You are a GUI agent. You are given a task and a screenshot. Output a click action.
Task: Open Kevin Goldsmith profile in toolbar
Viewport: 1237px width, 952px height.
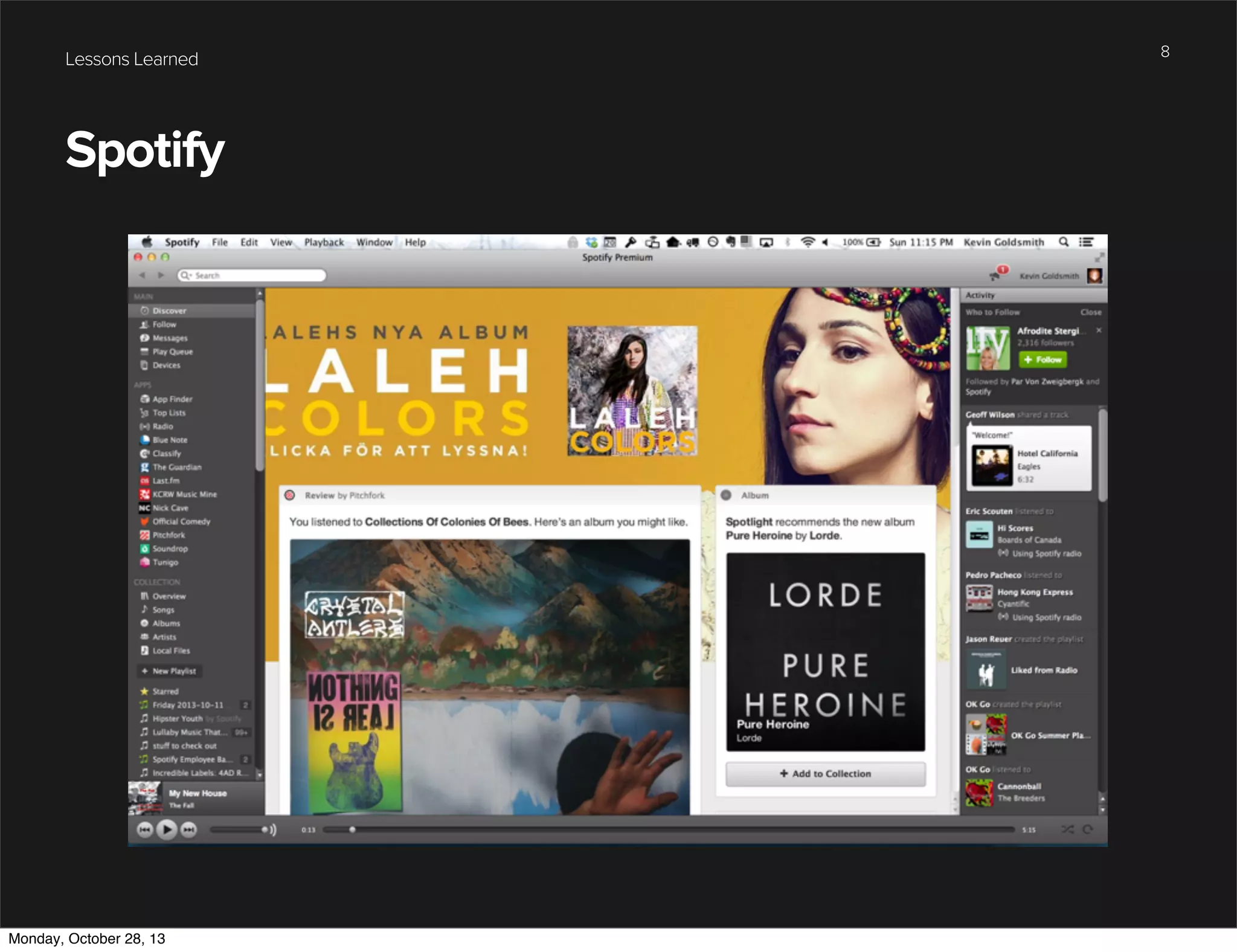point(1061,276)
